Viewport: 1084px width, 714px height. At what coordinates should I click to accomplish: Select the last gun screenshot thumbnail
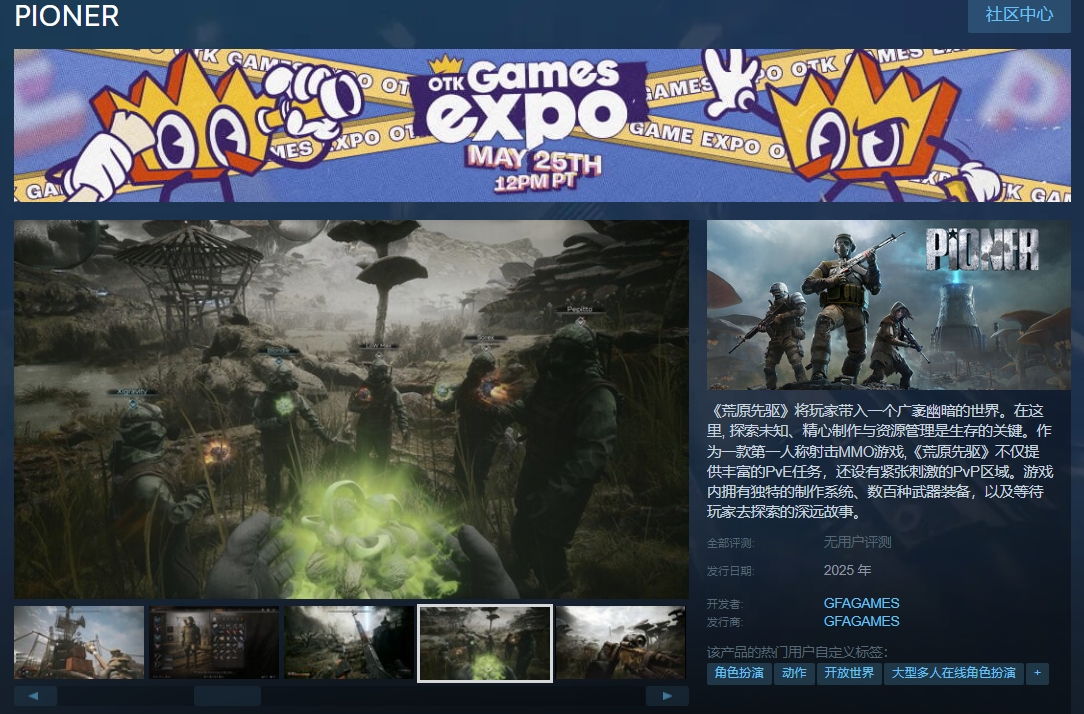click(621, 642)
